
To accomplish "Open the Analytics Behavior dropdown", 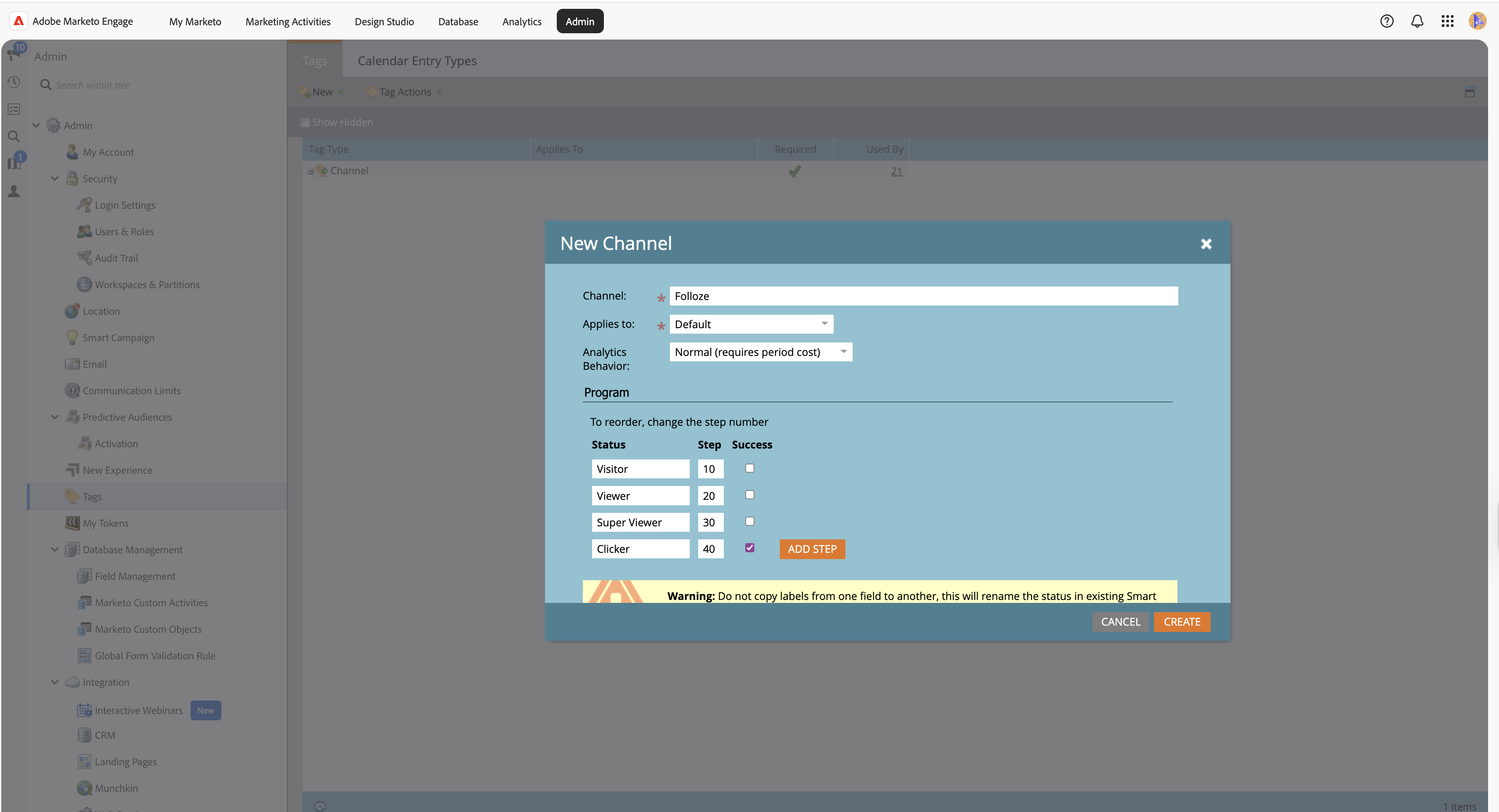I will 760,352.
